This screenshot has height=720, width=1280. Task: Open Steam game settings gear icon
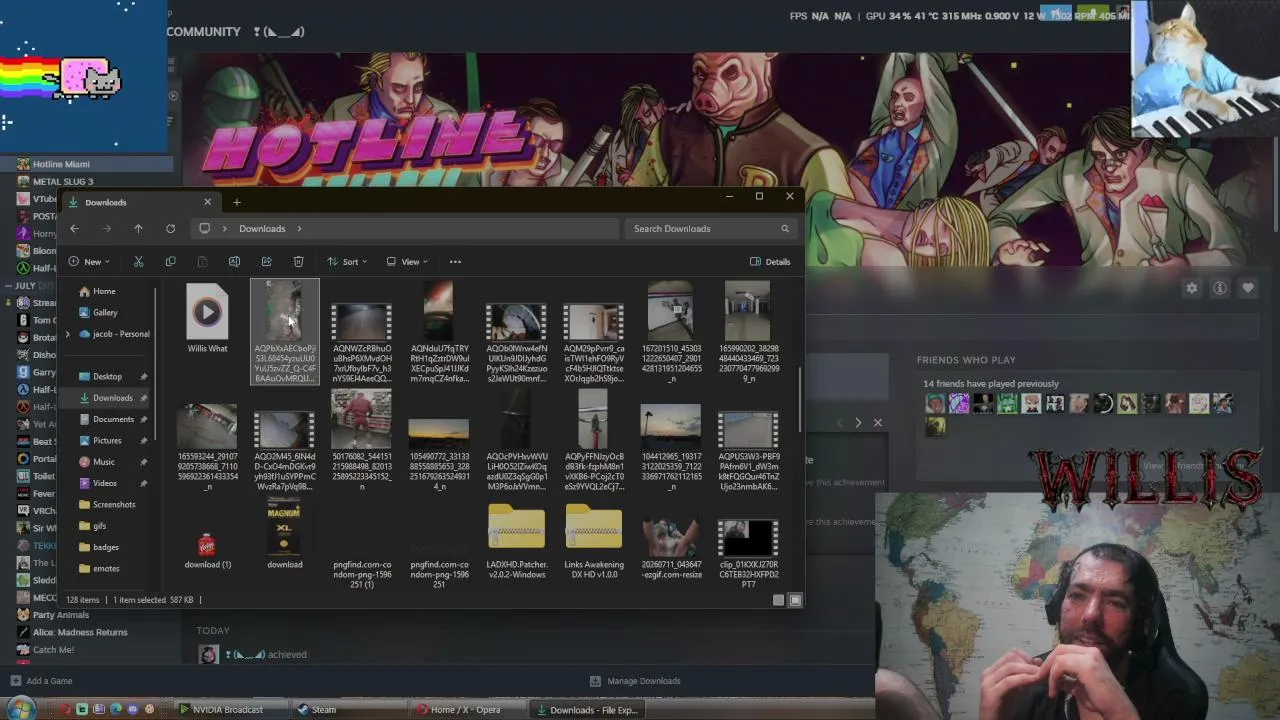click(x=1191, y=288)
